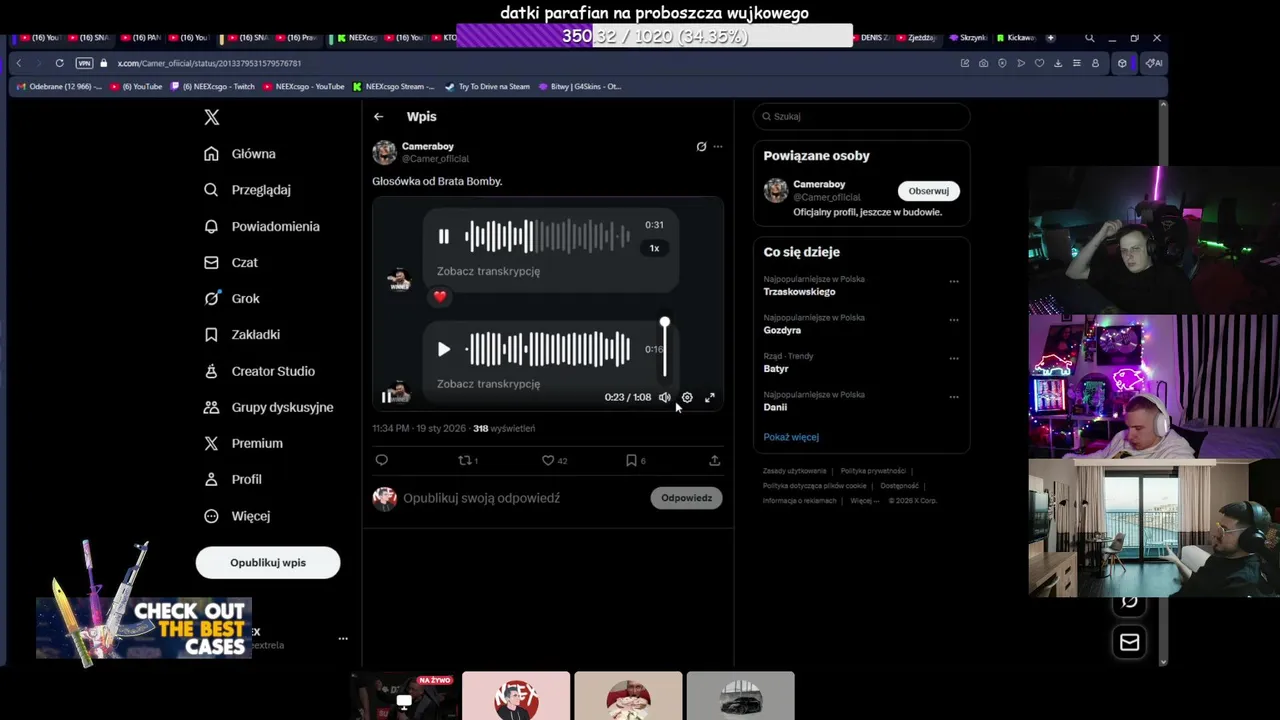Screen dimensions: 1280x720
Task: Open browser tab search magnifier
Action: pos(1090,38)
